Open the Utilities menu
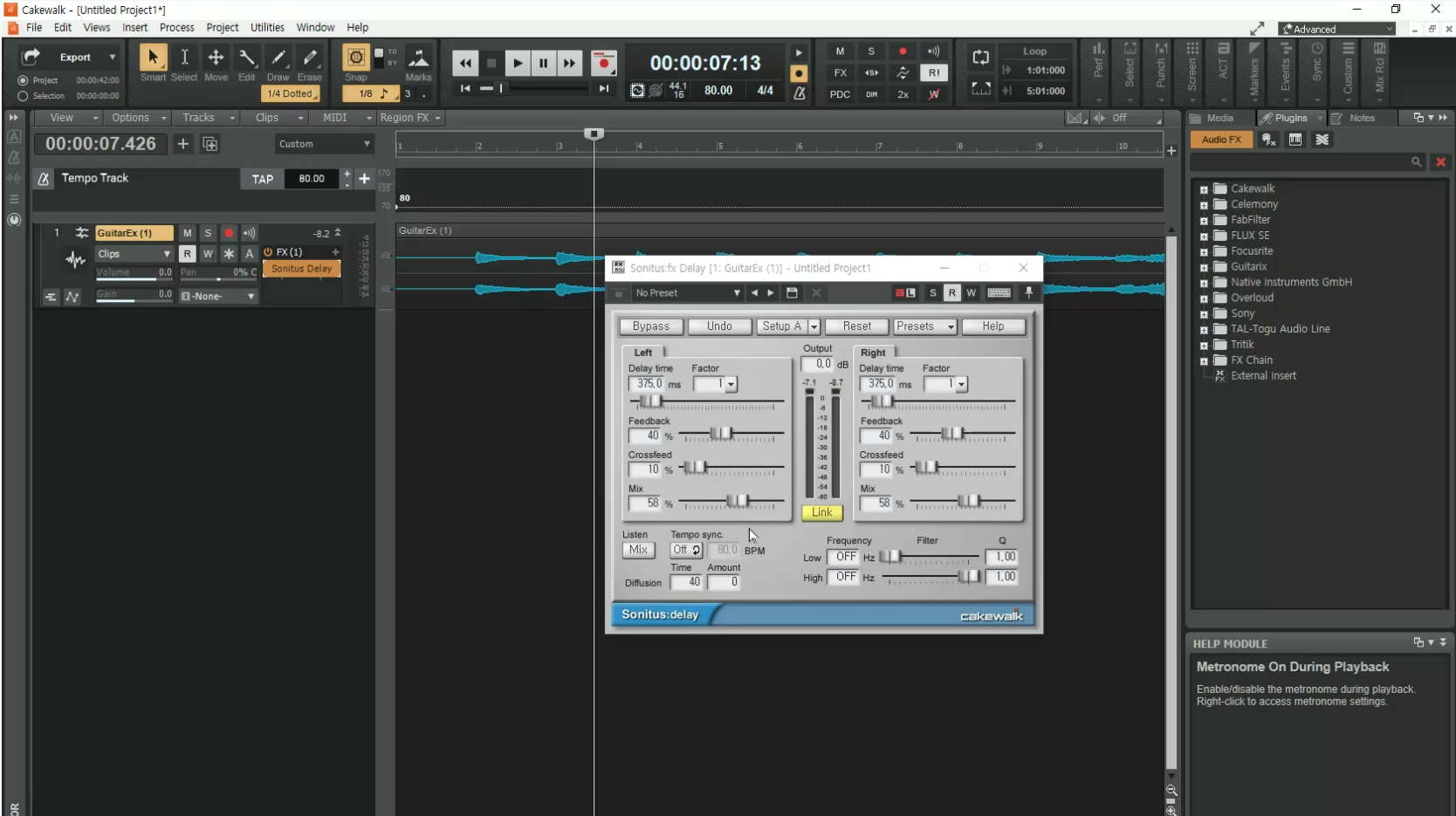Screen dimensions: 1456x816 click(x=267, y=28)
